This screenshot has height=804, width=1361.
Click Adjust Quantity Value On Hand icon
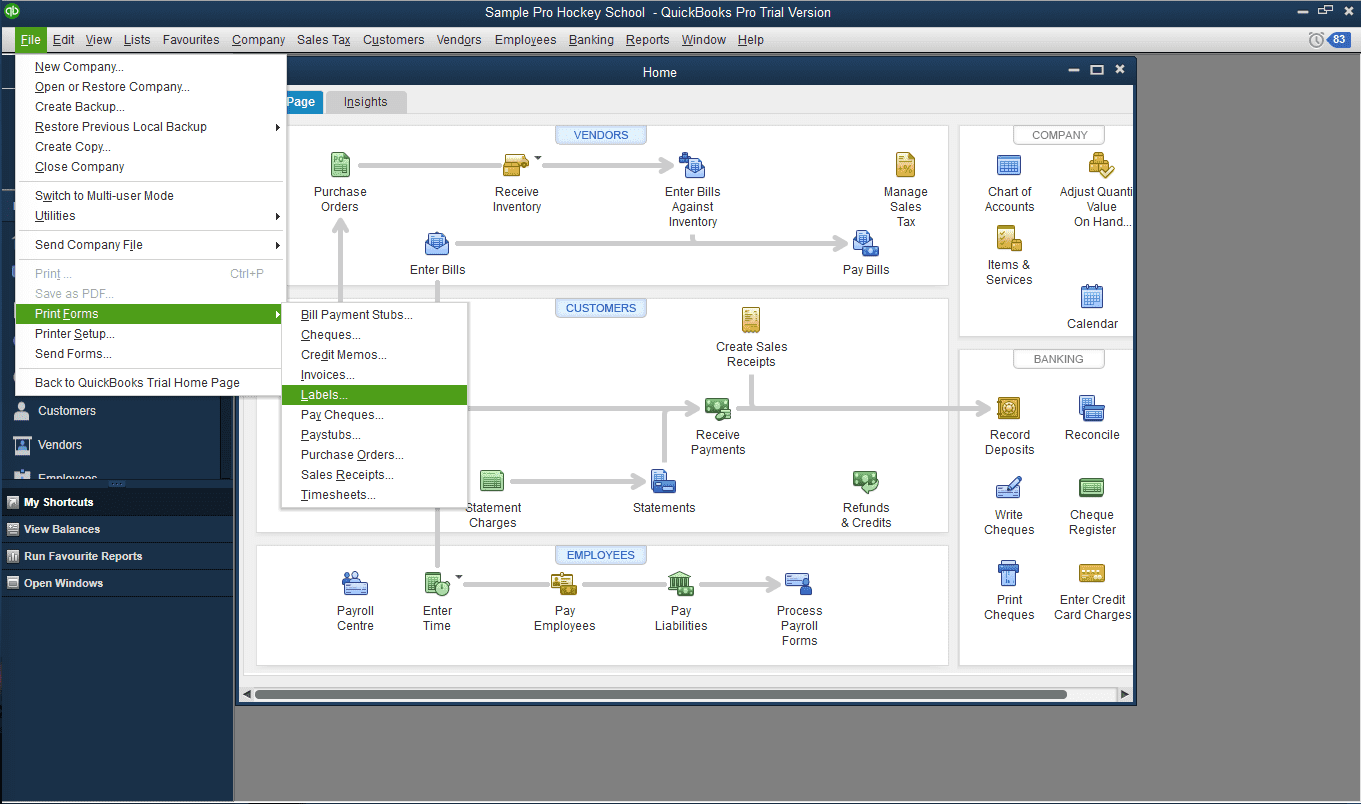pyautogui.click(x=1101, y=165)
